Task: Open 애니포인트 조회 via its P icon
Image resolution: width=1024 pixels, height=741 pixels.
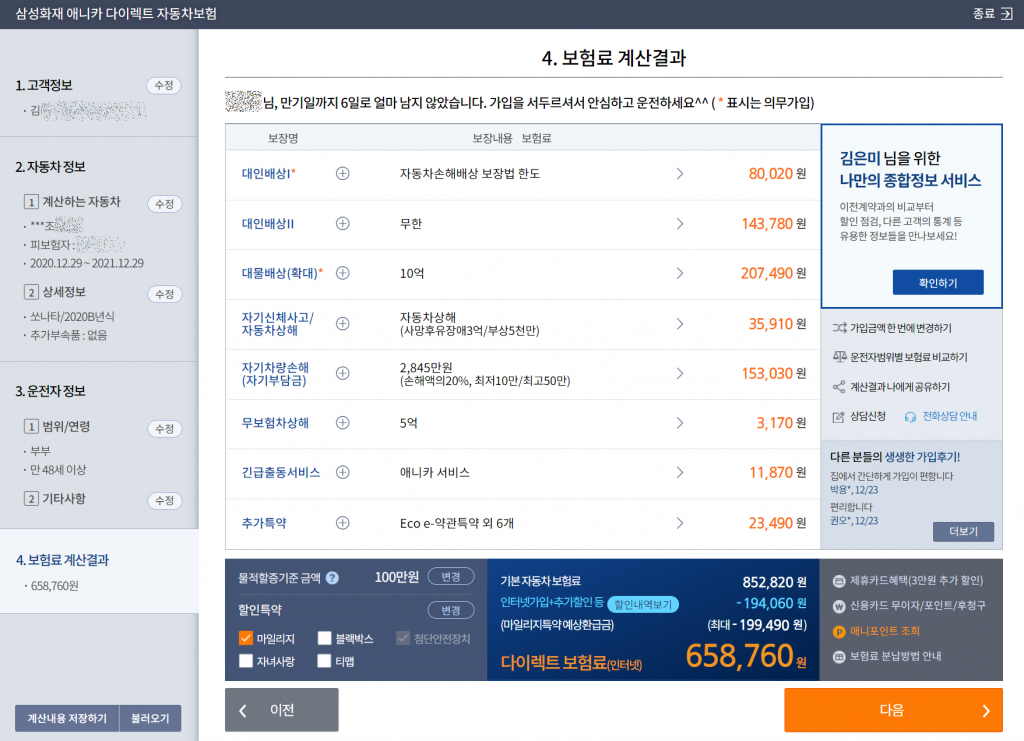Action: (839, 631)
